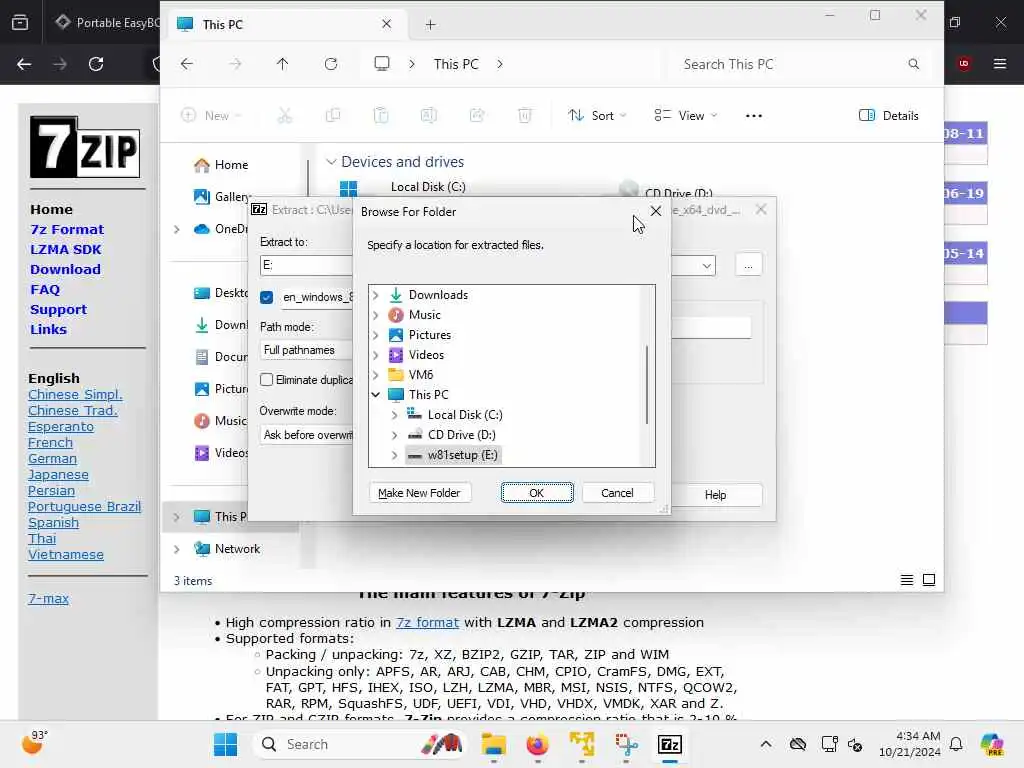Expand the Downloads folder in Browse tree
This screenshot has height=768, width=1024.
coord(376,295)
